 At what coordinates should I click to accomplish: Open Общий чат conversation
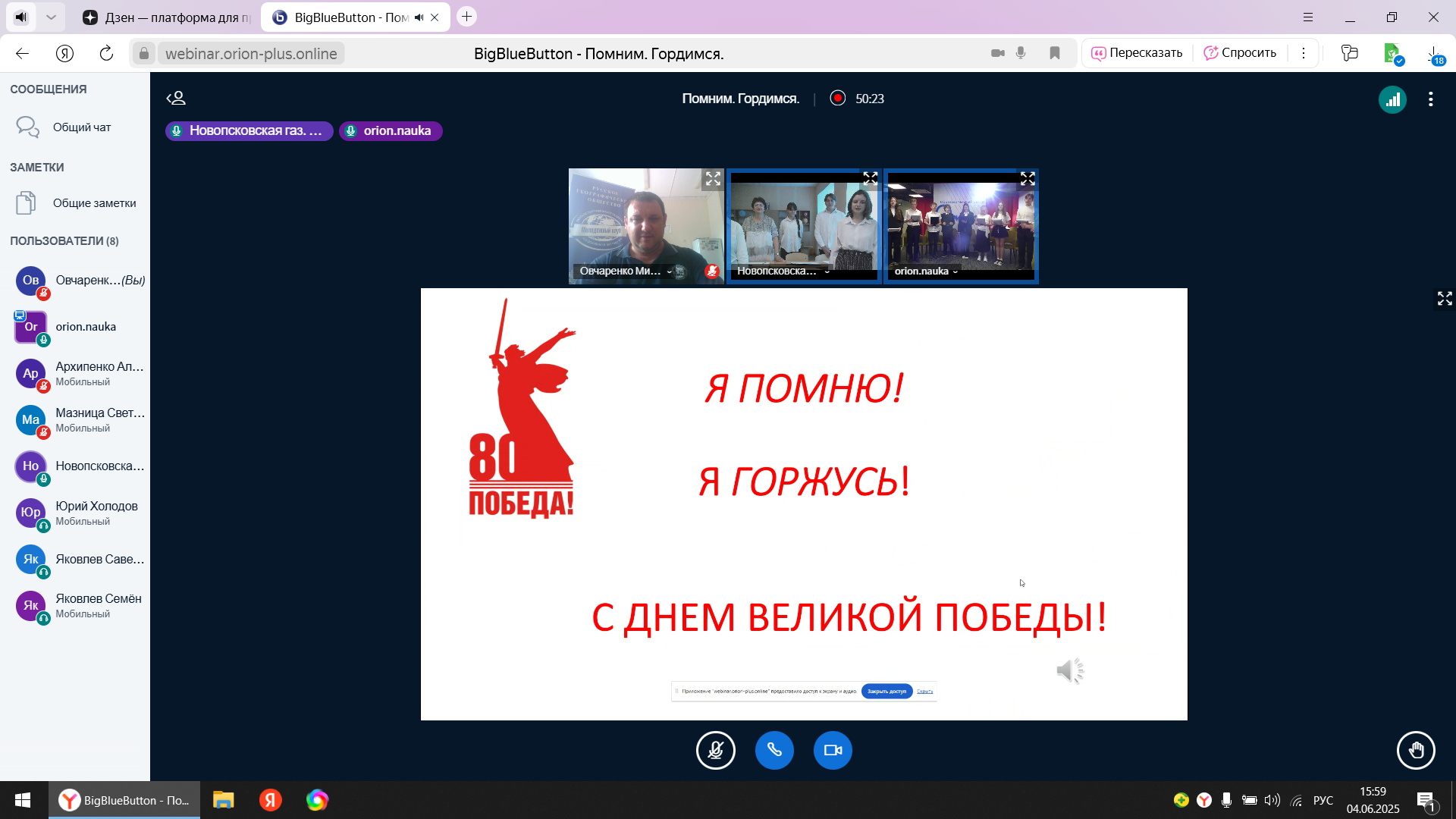pyautogui.click(x=82, y=127)
